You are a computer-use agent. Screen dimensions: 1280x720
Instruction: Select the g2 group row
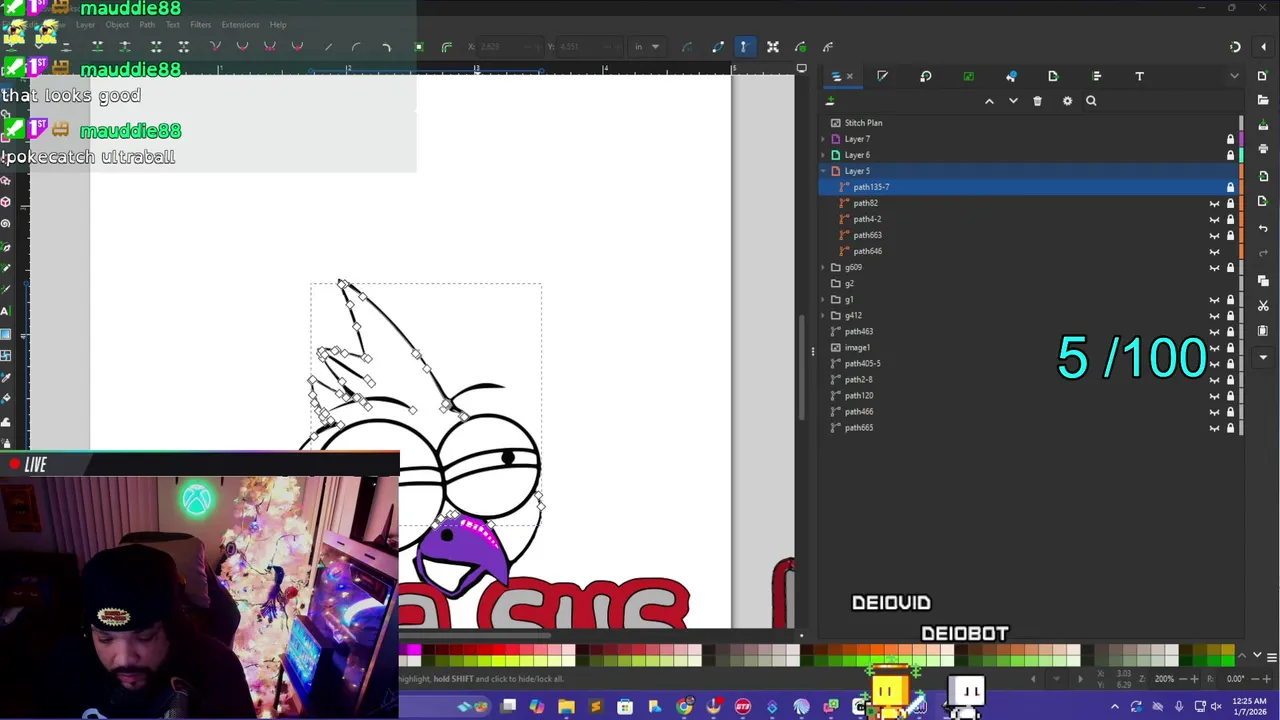[1028, 283]
